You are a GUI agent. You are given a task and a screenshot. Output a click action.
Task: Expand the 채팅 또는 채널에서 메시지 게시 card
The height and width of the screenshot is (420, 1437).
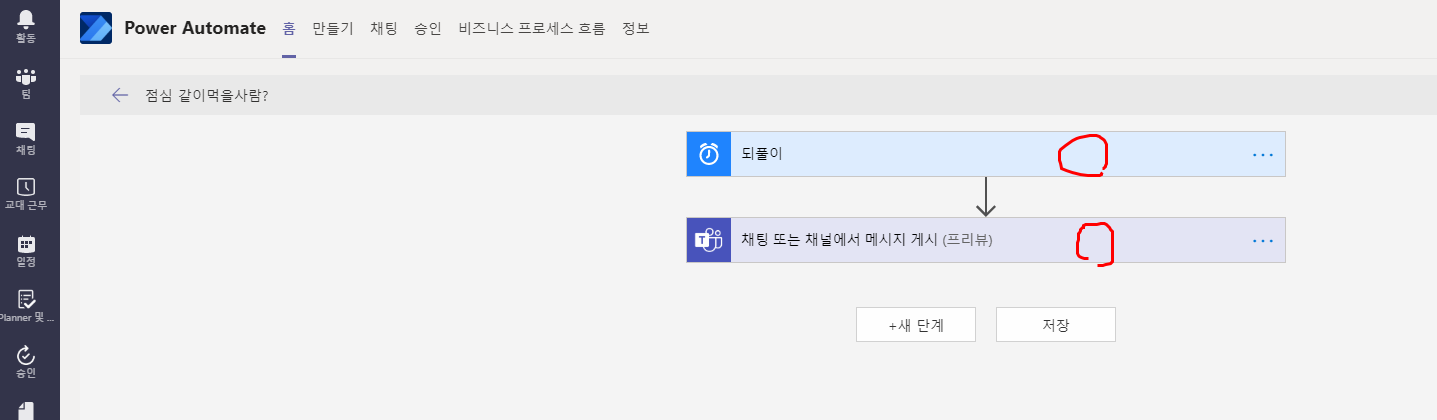pyautogui.click(x=985, y=240)
